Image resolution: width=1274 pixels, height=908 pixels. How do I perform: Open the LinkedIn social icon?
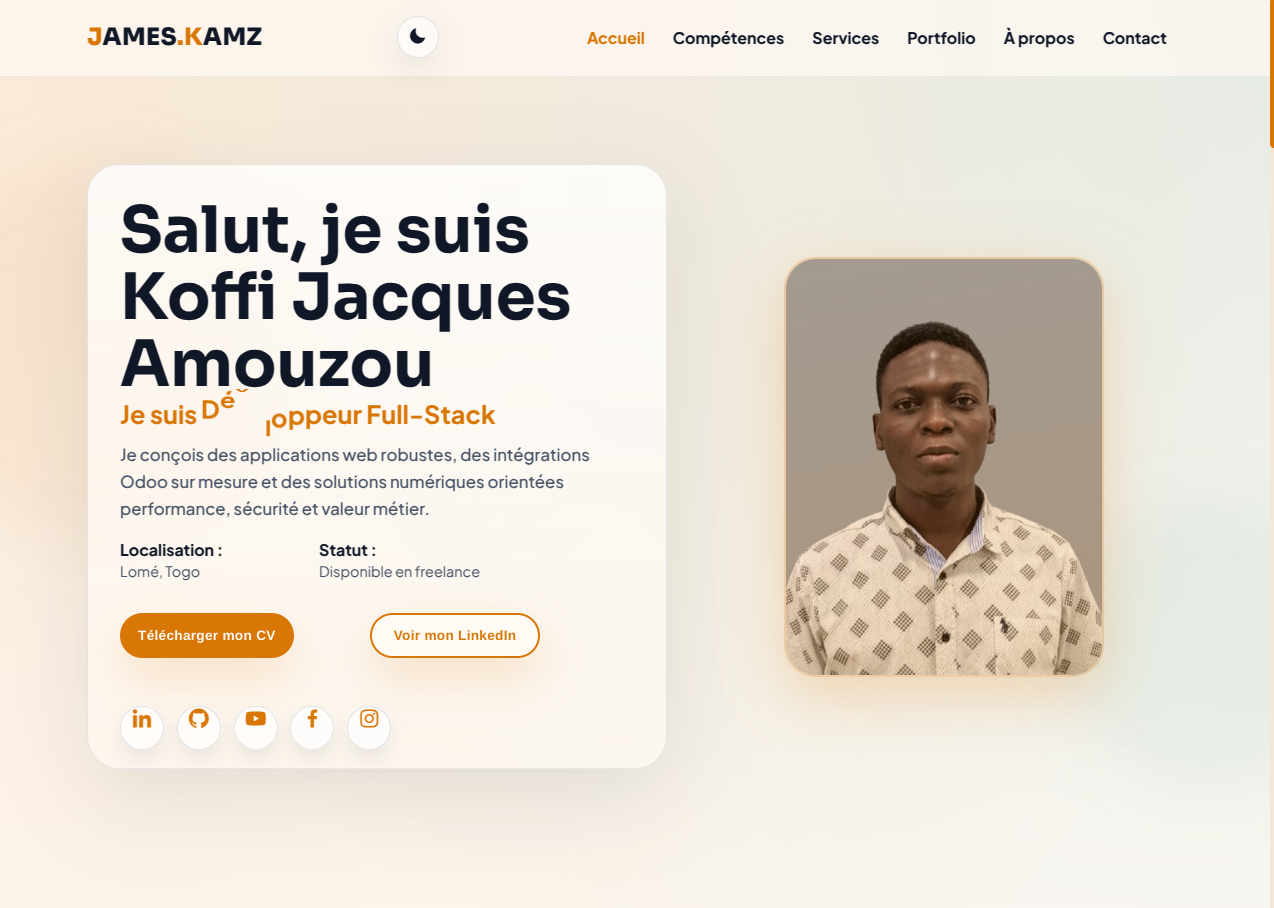pyautogui.click(x=142, y=727)
